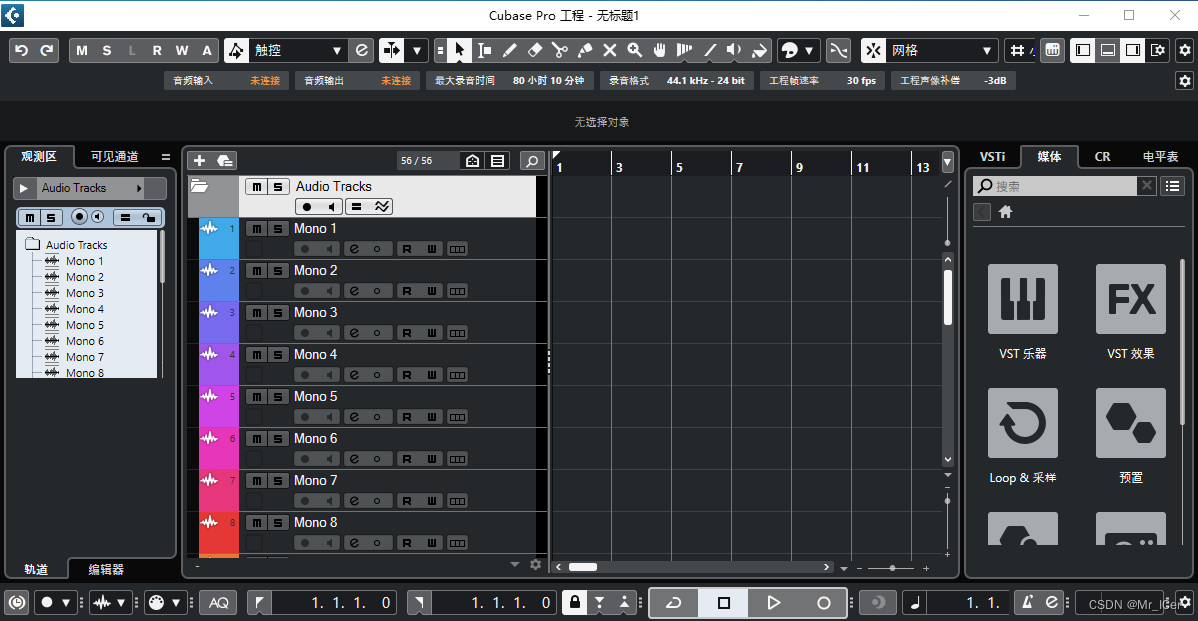Screen dimensions: 1198x621
Task: Toggle Cycle loop transport button
Action: 674,603
